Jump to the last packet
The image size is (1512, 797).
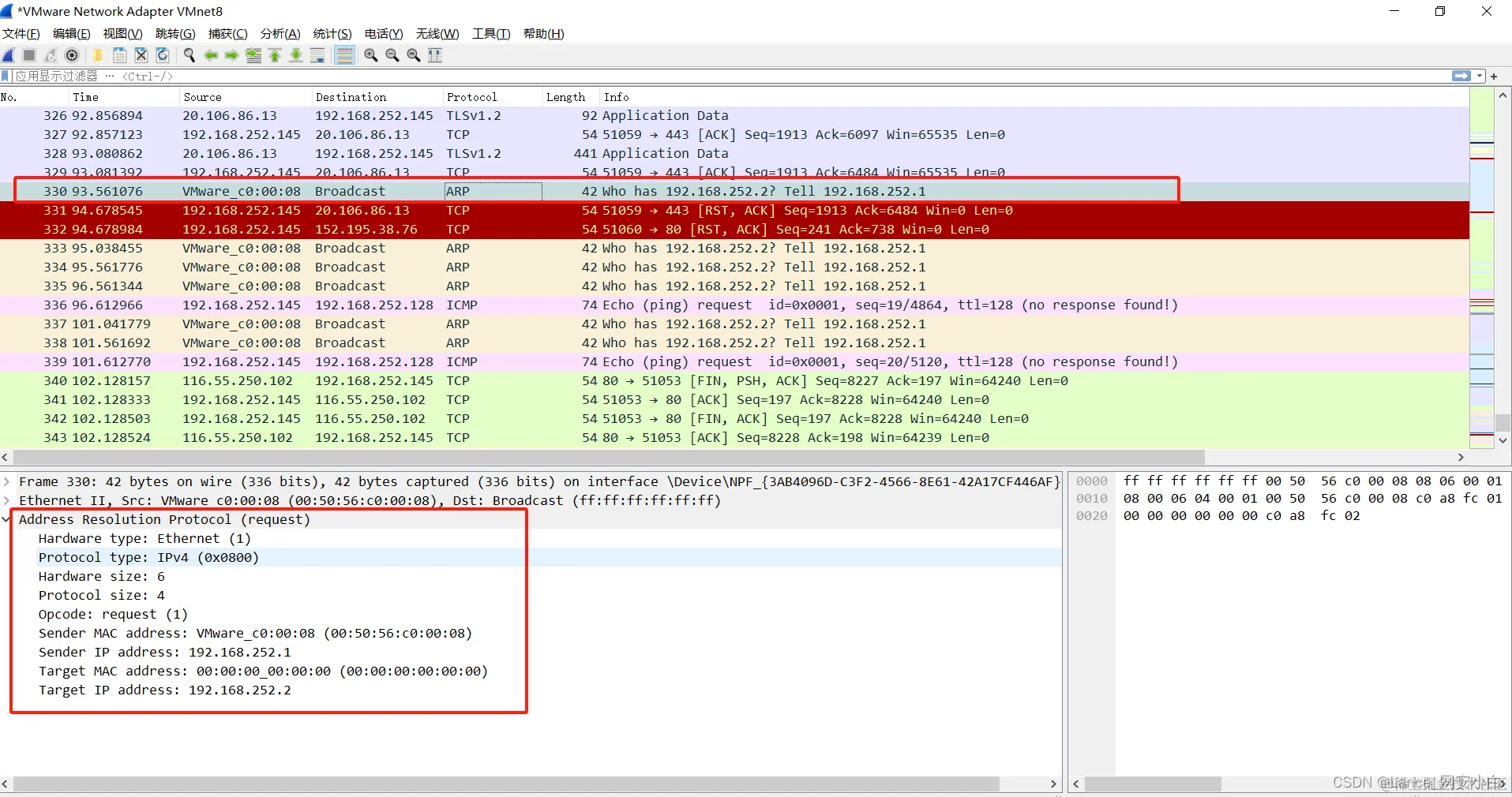296,55
